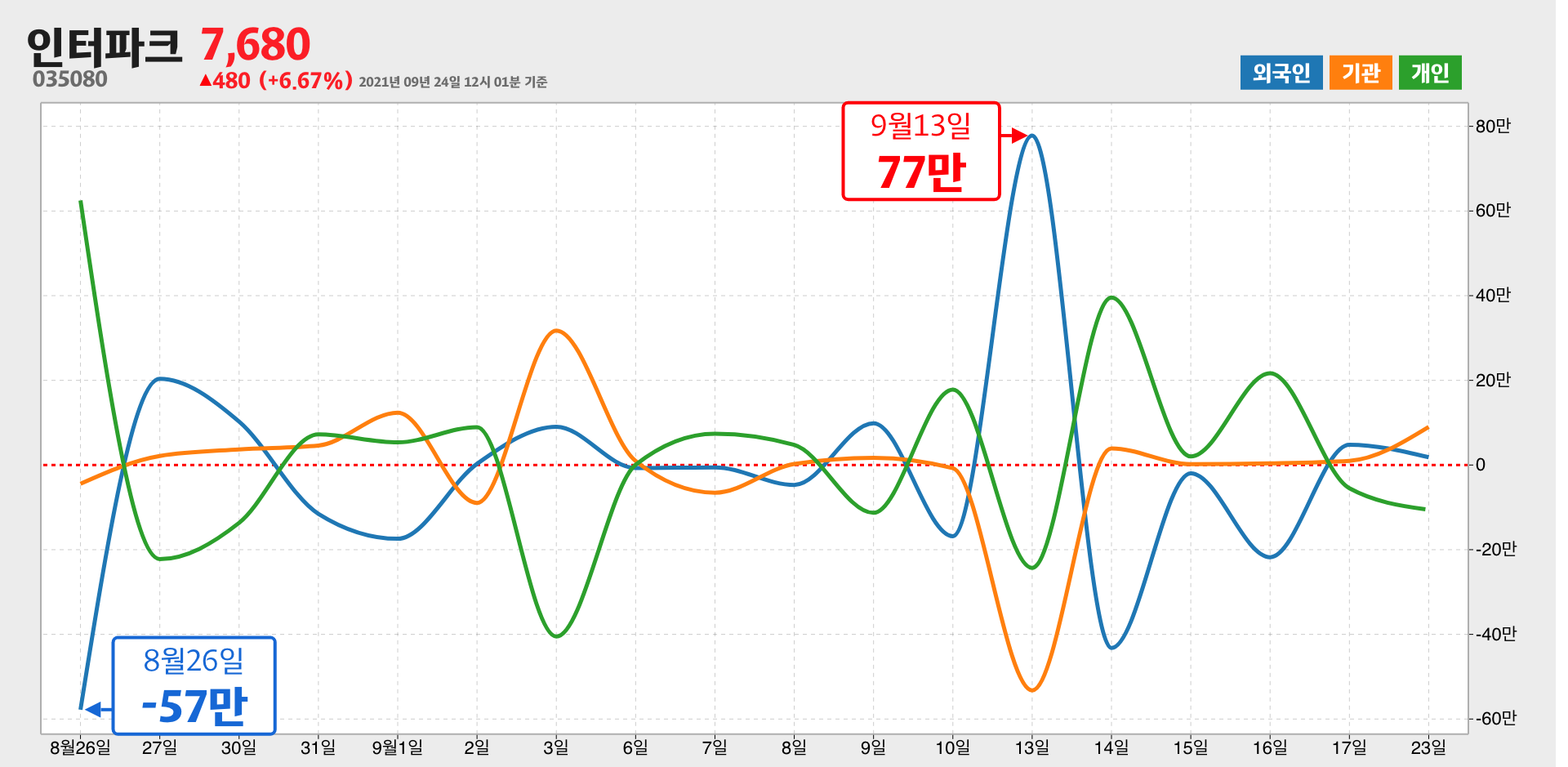
Task: Click the 3일 x-axis label
Action: point(555,747)
